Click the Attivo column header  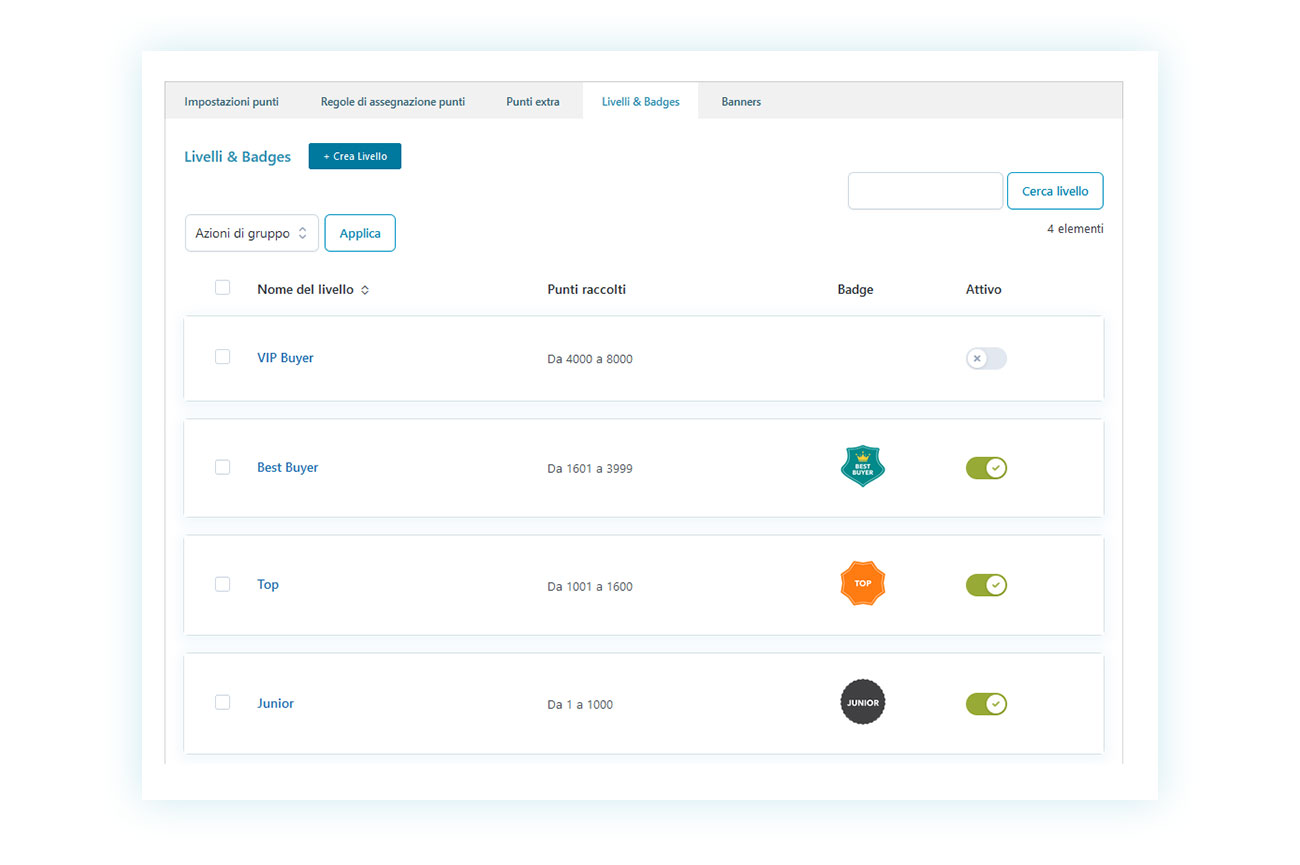pyautogui.click(x=983, y=289)
